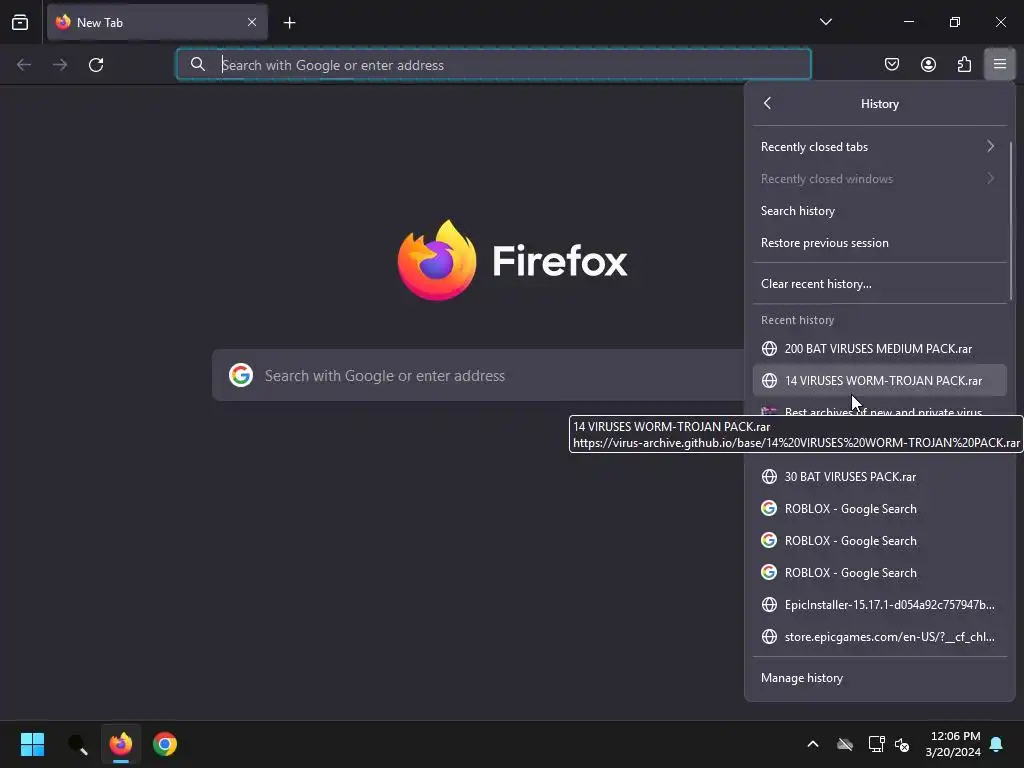Click the Google logo in homepage search box
1024x768 pixels.
241,375
